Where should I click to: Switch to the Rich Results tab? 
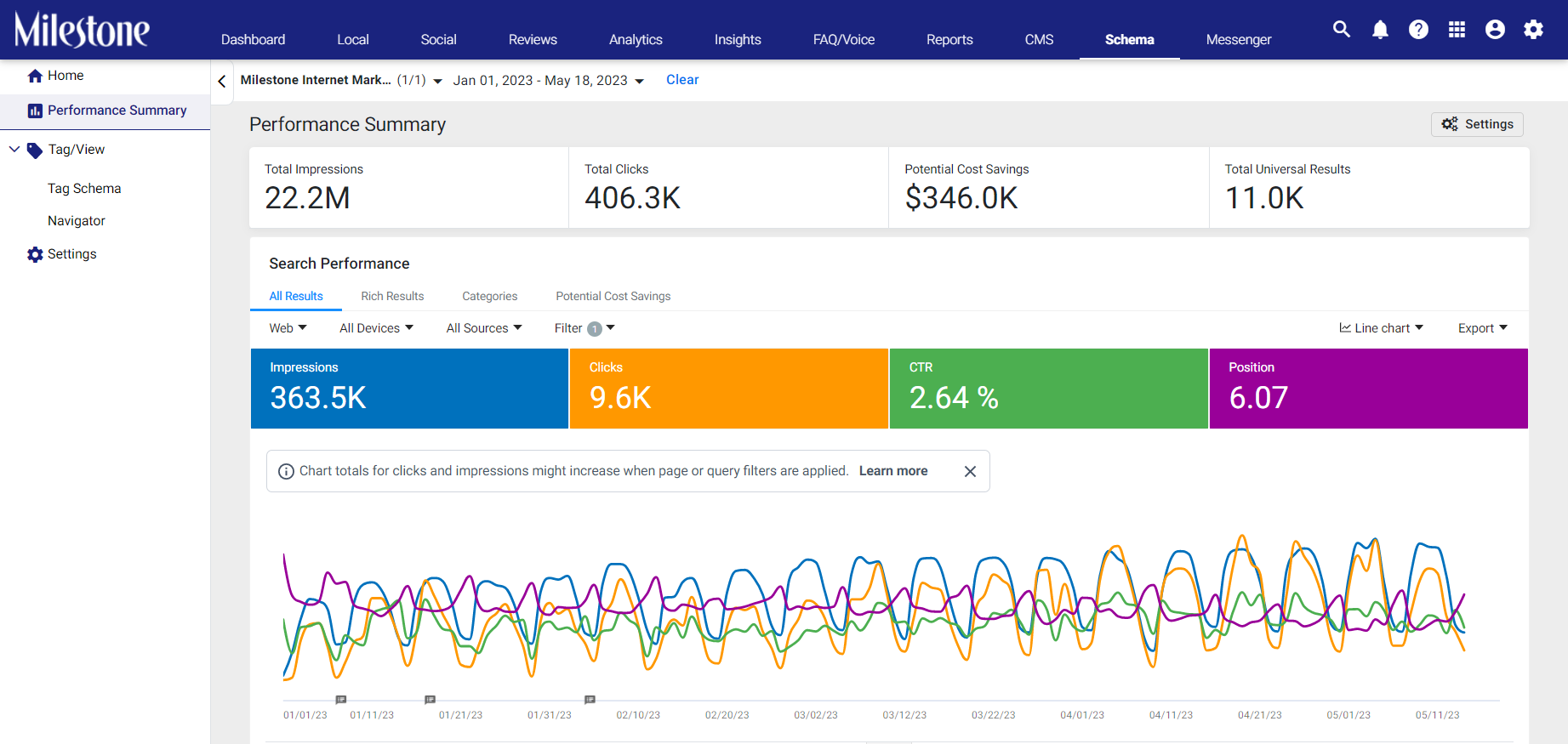point(392,296)
